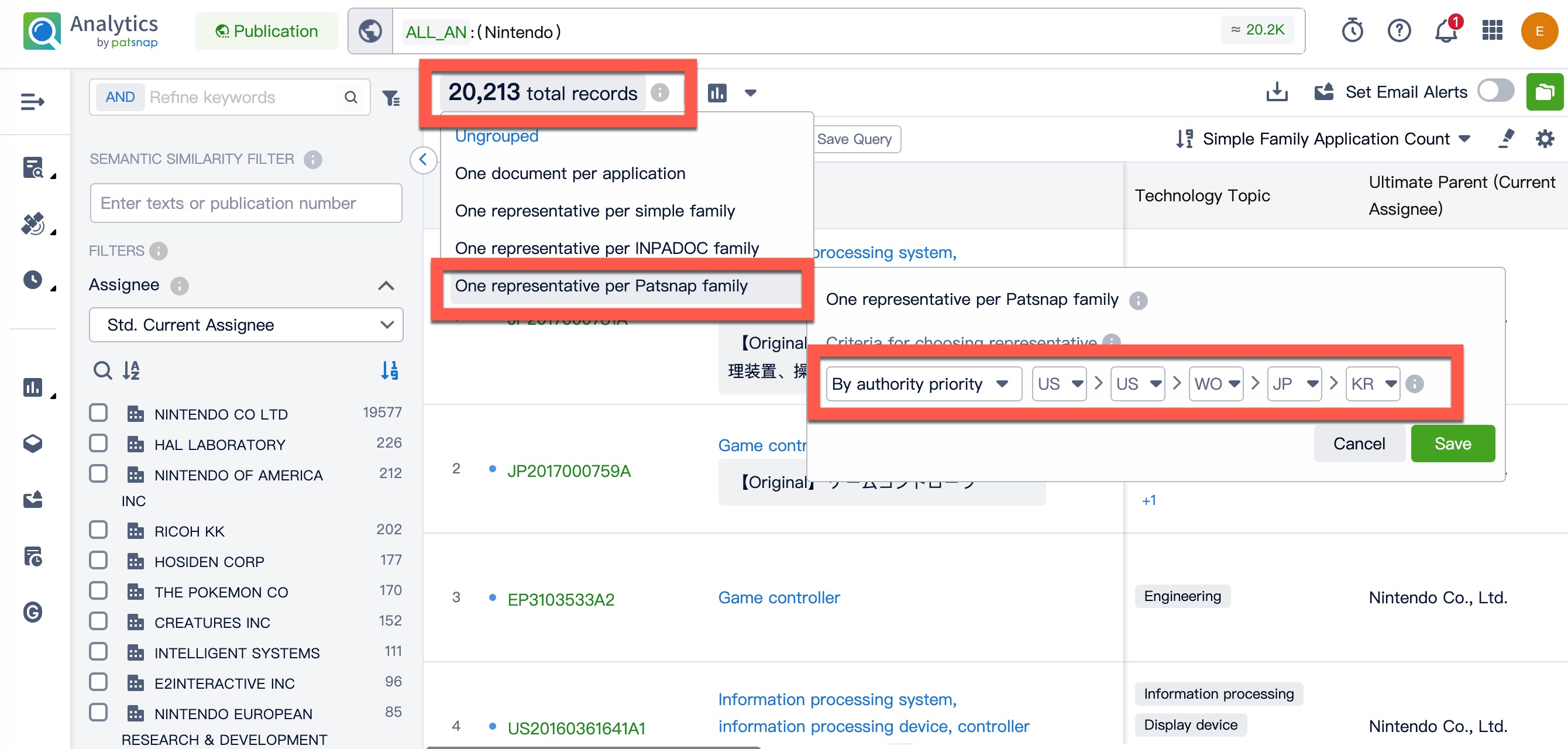Open the Std. Current Assignee dropdown
This screenshot has height=749, width=1568.
pos(246,325)
